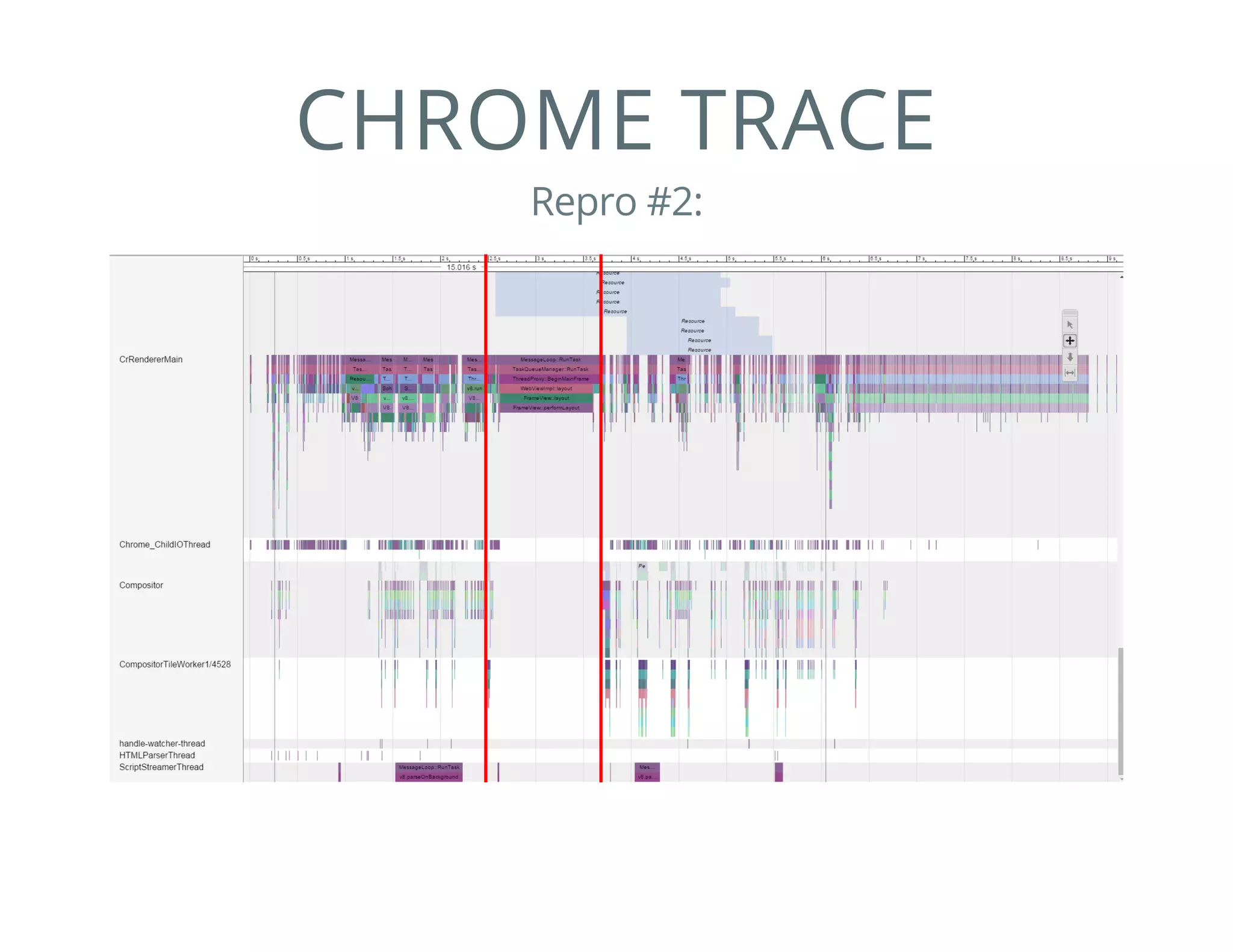
Task: Click the 15.016 s duration label
Action: [x=461, y=267]
